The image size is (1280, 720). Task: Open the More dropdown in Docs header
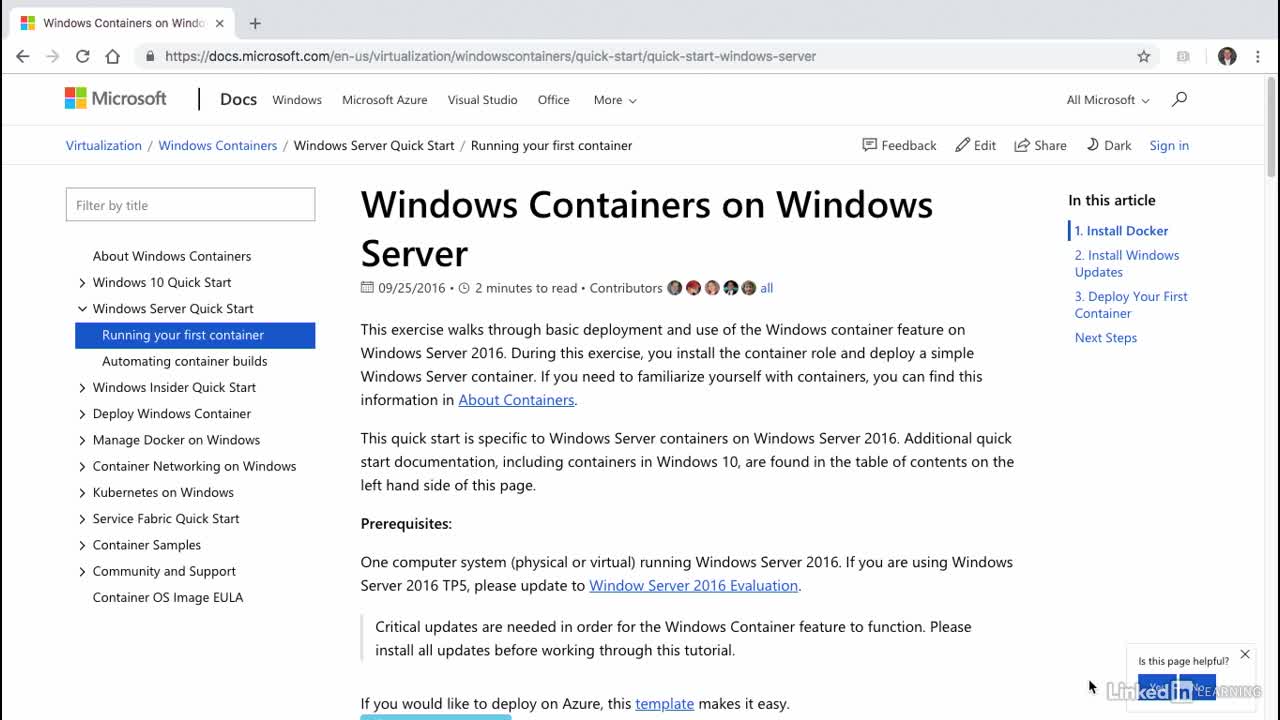615,100
